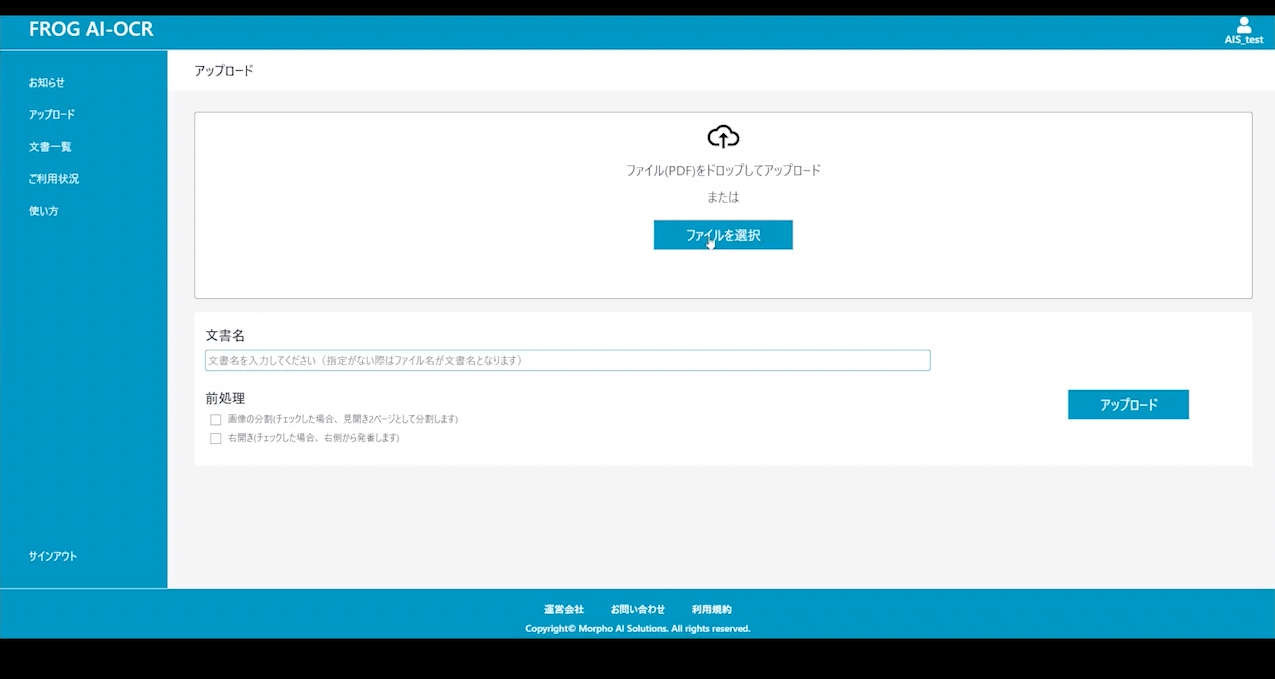Click サインアウト to sign out
The width and height of the screenshot is (1275, 679).
pos(53,556)
